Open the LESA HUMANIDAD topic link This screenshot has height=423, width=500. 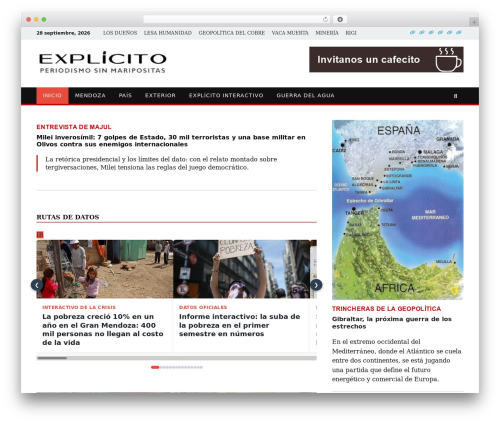click(x=168, y=33)
